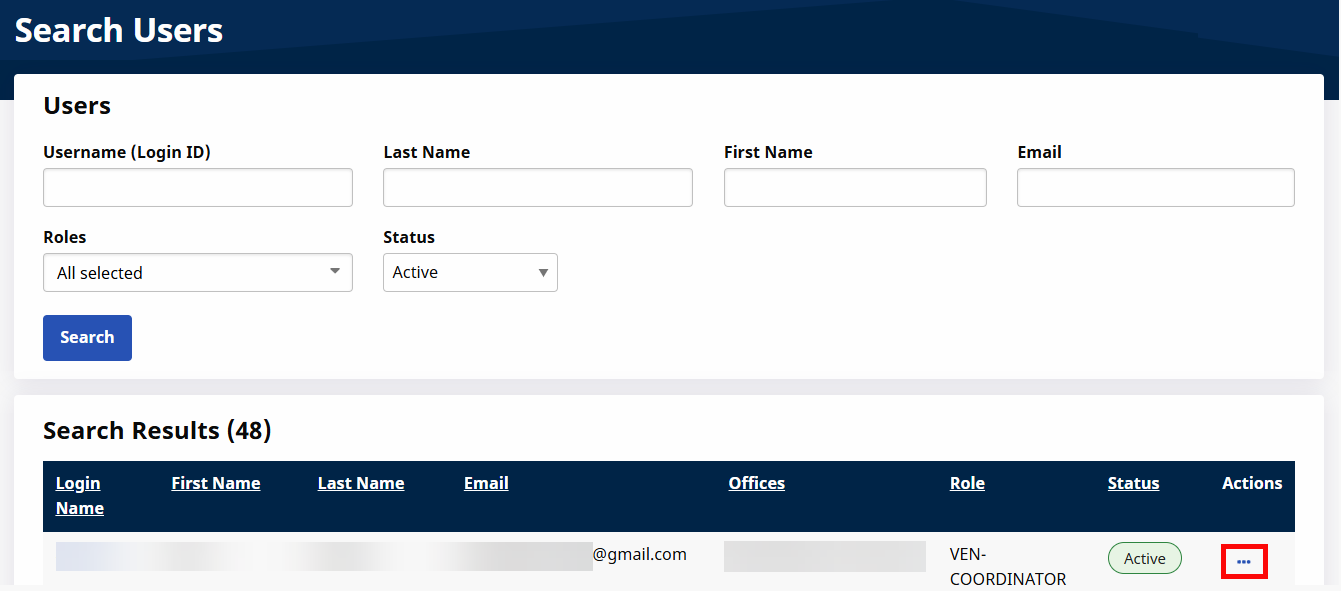Sort by Last Name column header
Screen dimensions: 1341x591
[361, 483]
